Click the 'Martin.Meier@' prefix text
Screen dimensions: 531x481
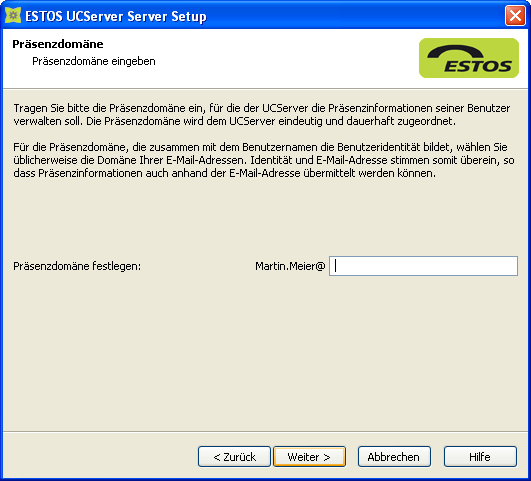(x=290, y=266)
